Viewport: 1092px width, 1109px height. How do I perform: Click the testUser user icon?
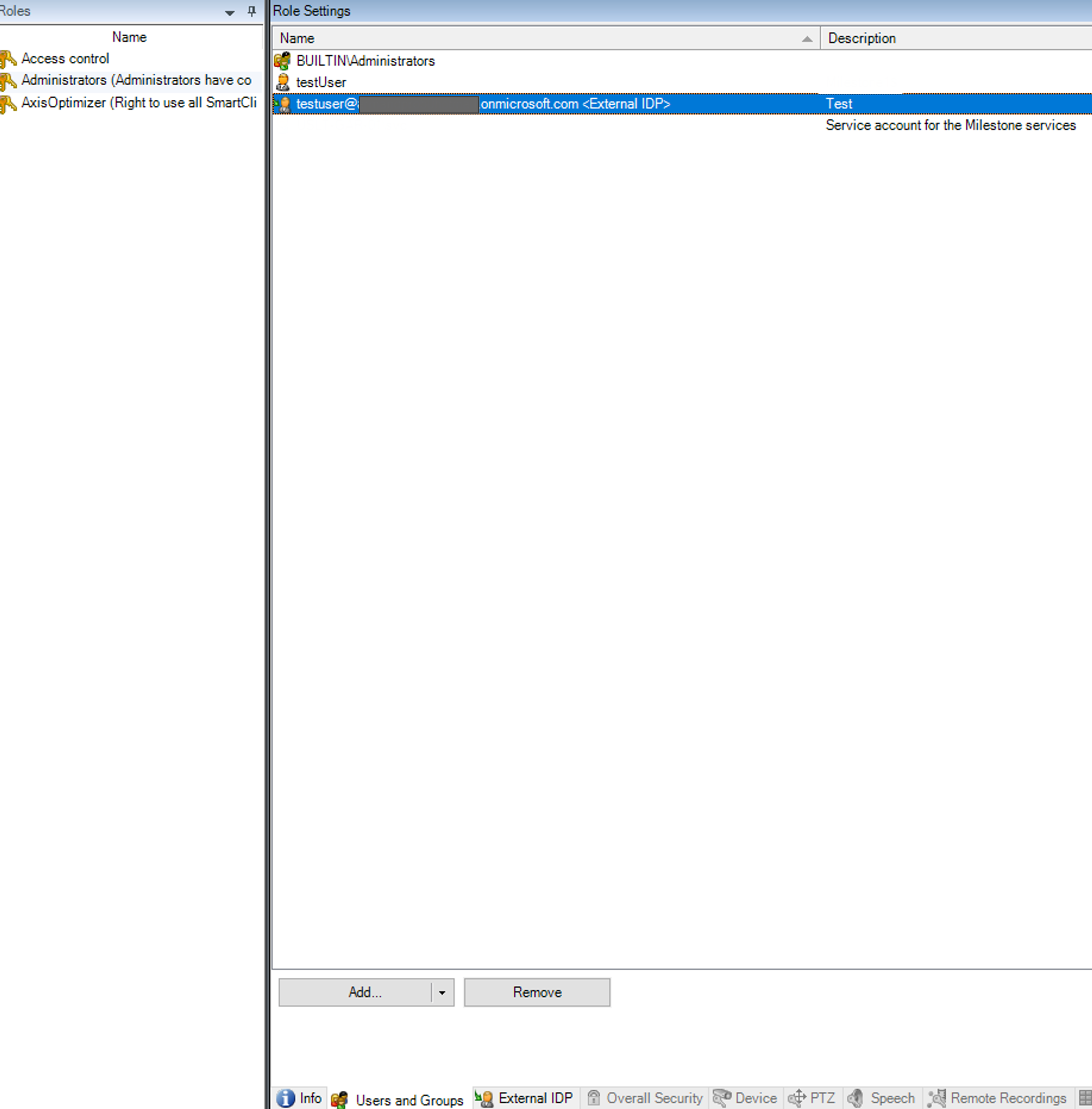coord(283,81)
